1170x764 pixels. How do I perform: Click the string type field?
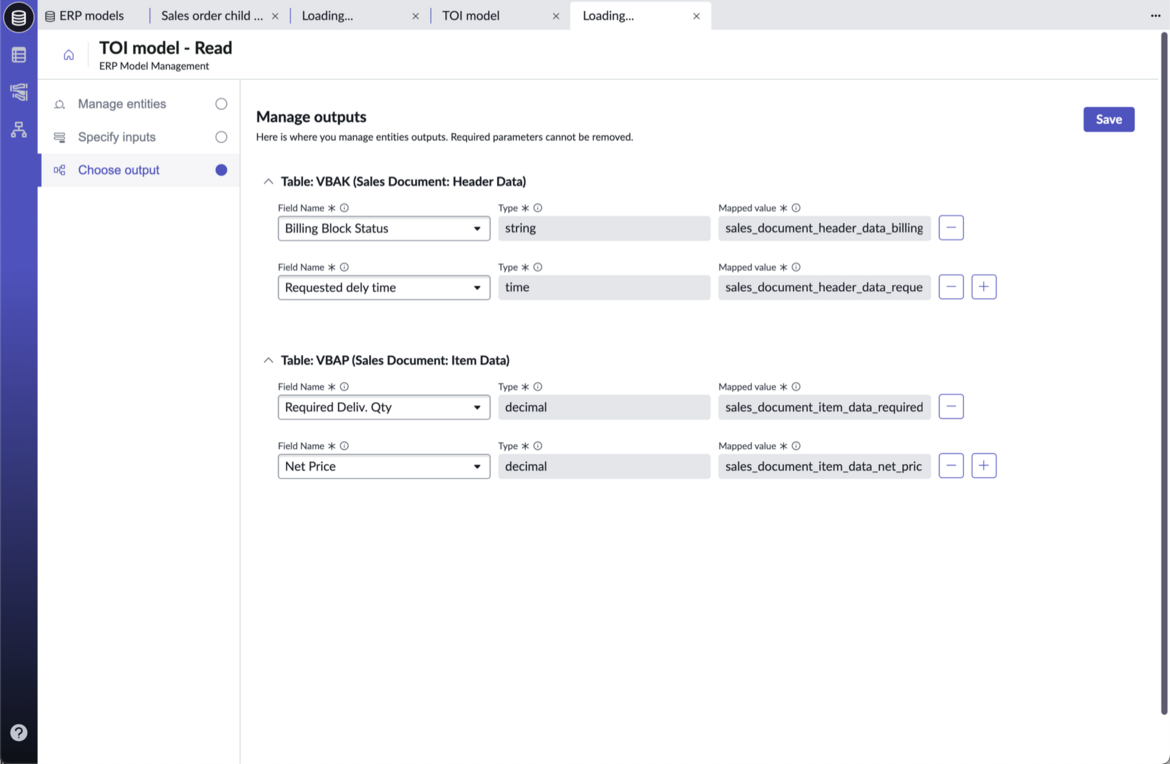pyautogui.click(x=604, y=228)
